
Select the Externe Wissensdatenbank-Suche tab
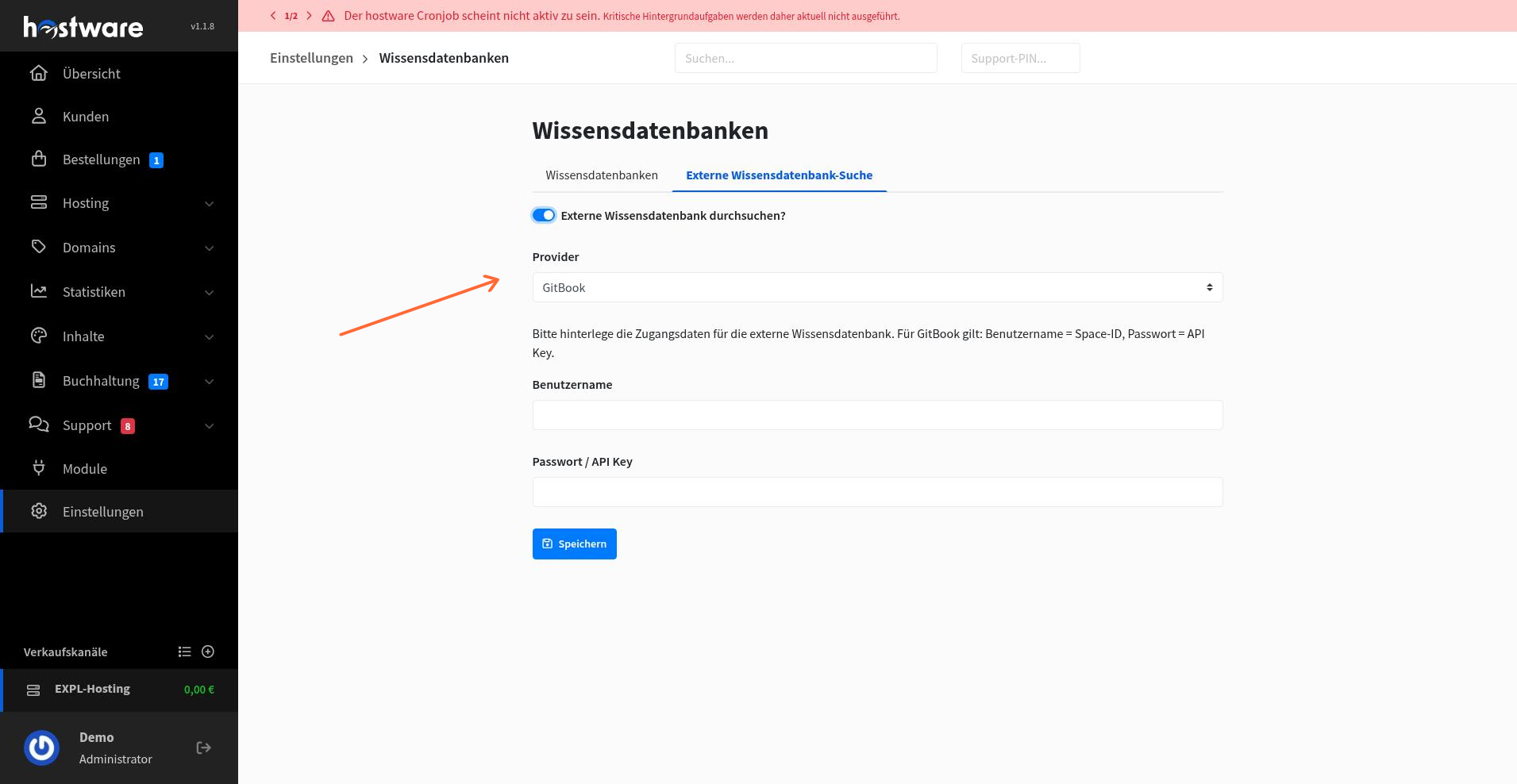pyautogui.click(x=779, y=175)
